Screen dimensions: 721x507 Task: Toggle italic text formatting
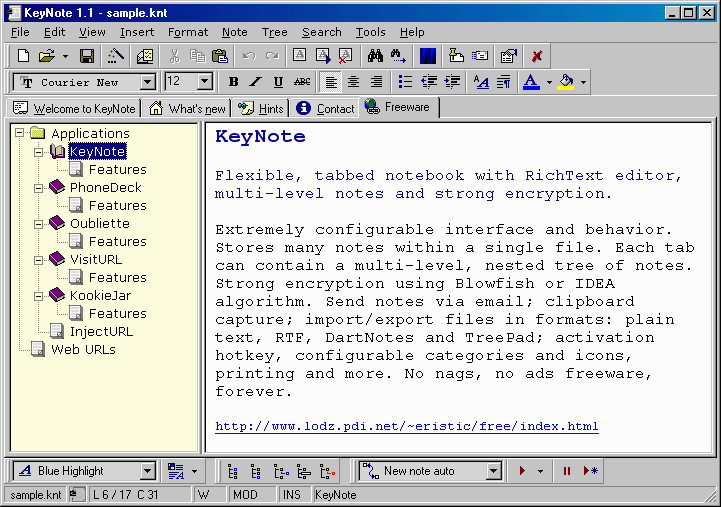pos(255,82)
